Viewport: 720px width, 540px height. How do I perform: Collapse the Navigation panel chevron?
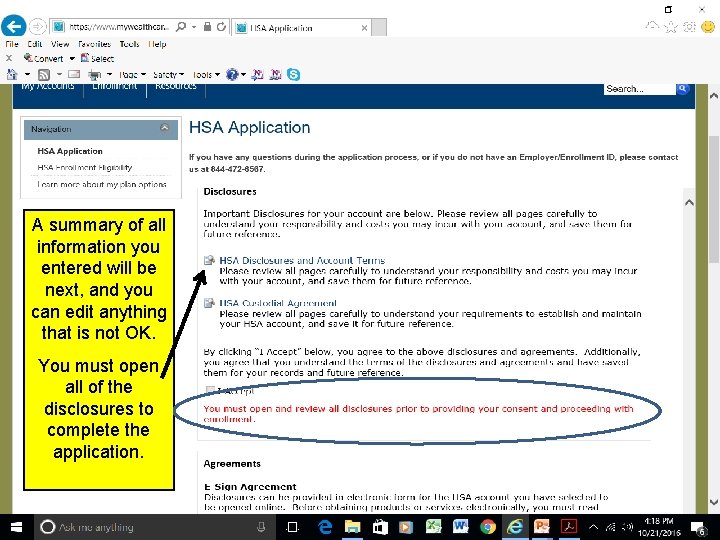164,128
